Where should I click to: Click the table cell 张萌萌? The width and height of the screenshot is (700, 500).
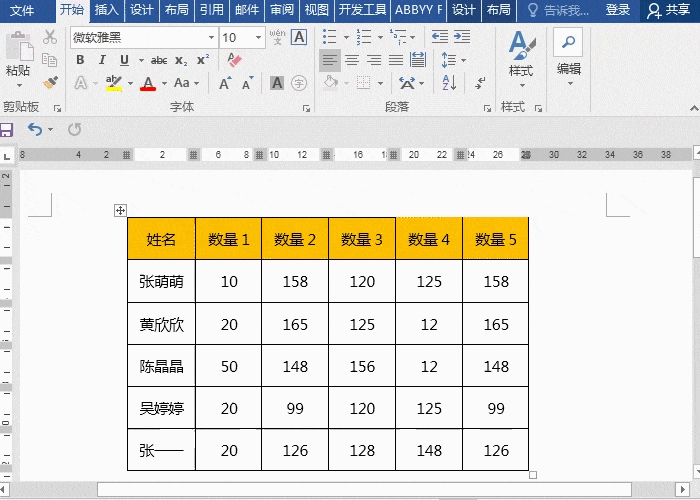coord(161,281)
